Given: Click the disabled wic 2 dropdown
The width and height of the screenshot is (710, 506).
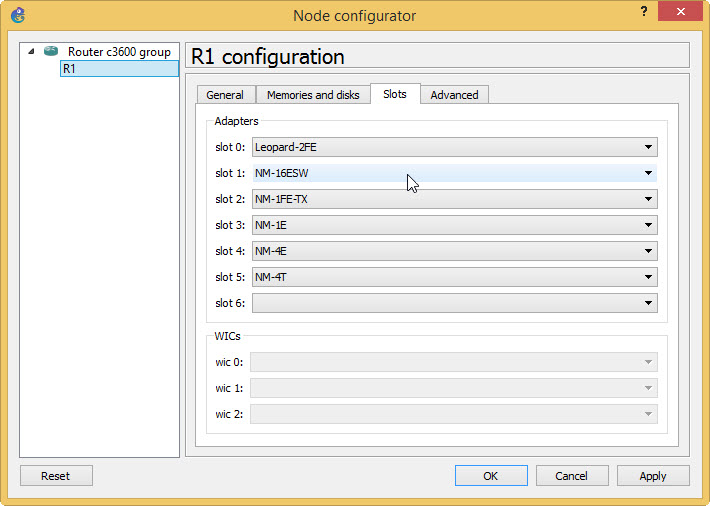Looking at the screenshot, I should pyautogui.click(x=454, y=414).
